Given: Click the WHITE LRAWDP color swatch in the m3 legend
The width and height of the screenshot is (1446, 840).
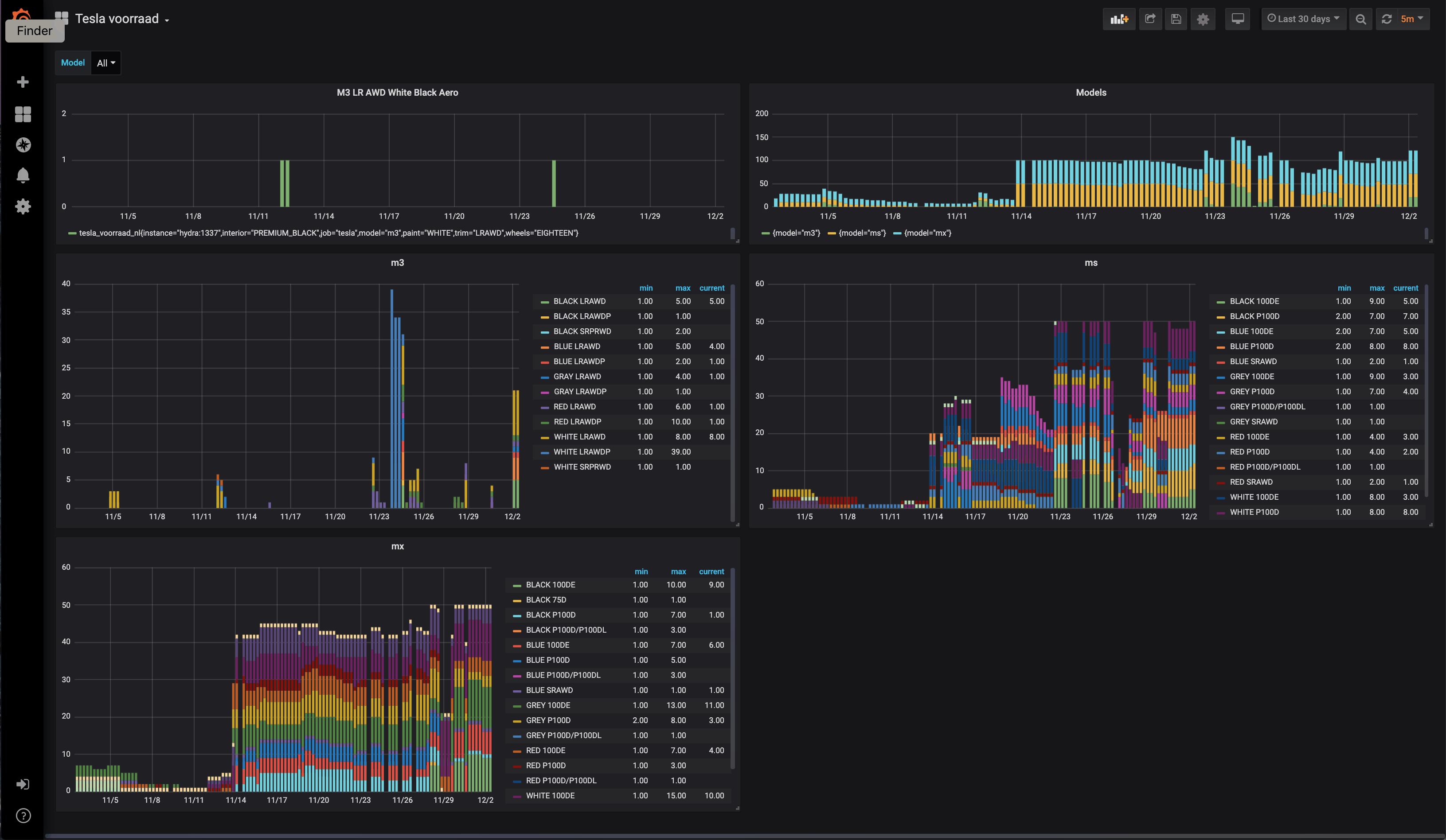Looking at the screenshot, I should point(544,452).
